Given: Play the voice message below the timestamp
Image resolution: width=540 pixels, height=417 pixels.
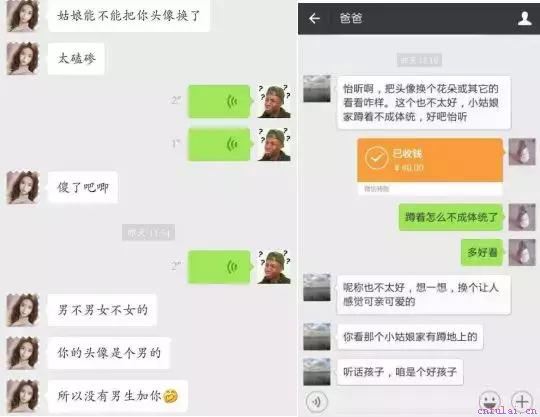Looking at the screenshot, I should 220,267.
